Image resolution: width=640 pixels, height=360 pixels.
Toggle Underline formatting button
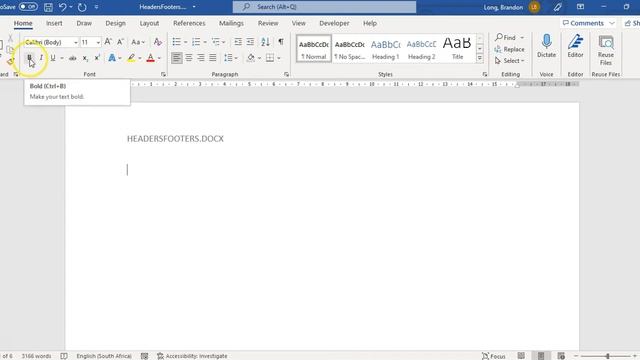click(53, 58)
